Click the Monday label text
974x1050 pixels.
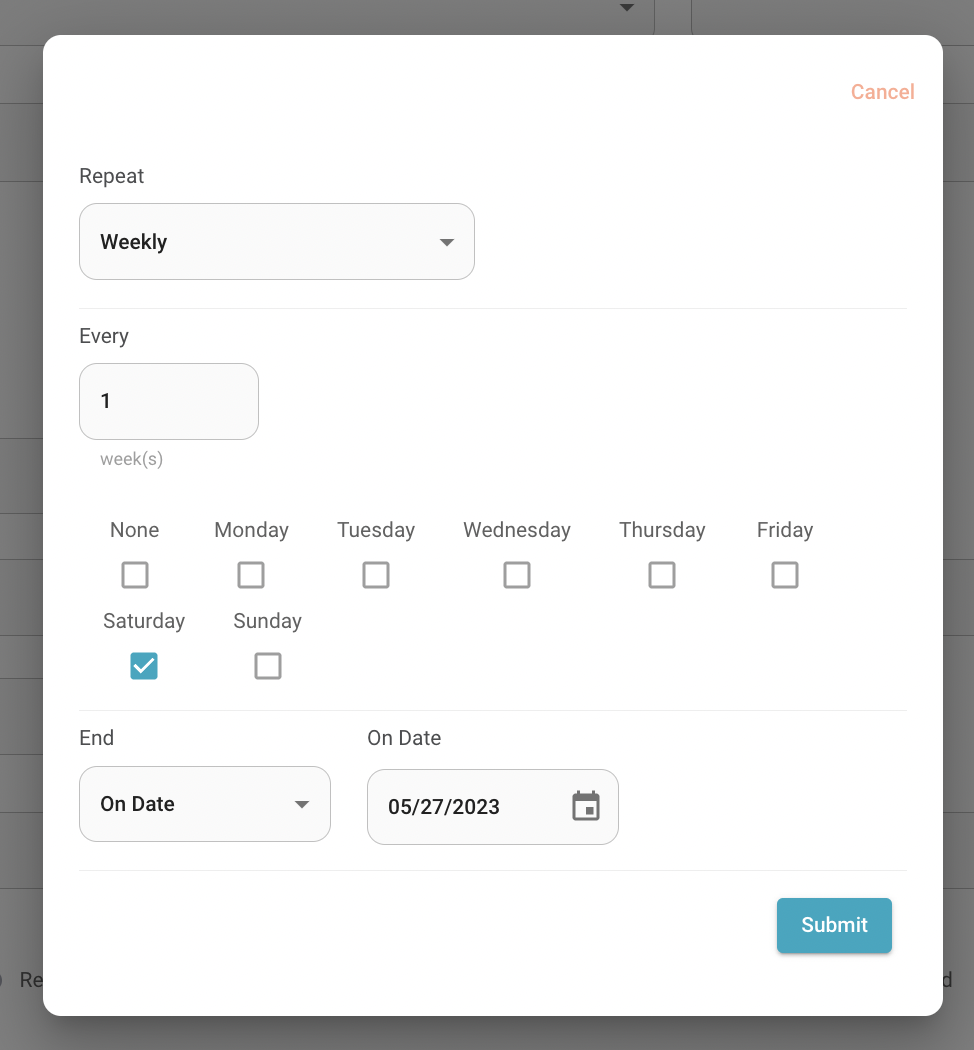[251, 530]
